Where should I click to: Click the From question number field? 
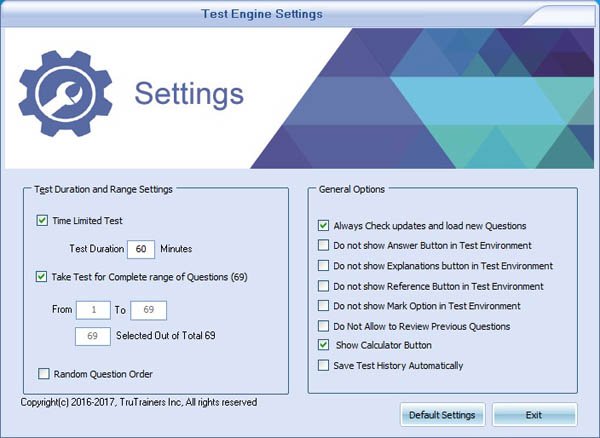click(93, 310)
